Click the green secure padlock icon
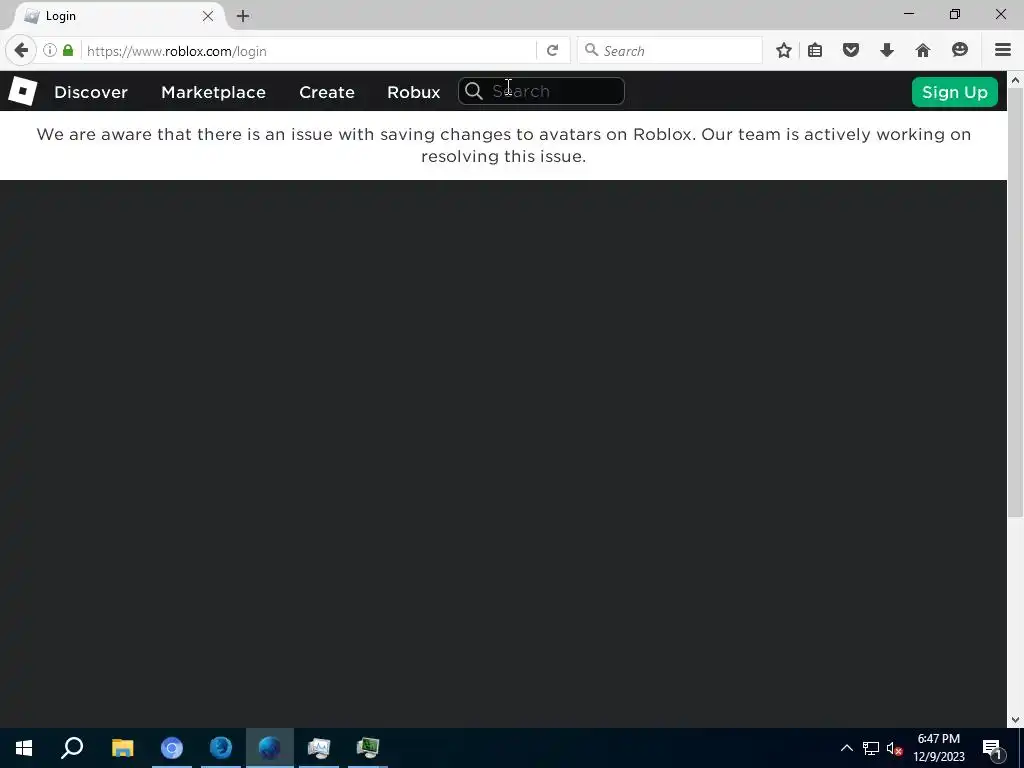 pyautogui.click(x=68, y=50)
